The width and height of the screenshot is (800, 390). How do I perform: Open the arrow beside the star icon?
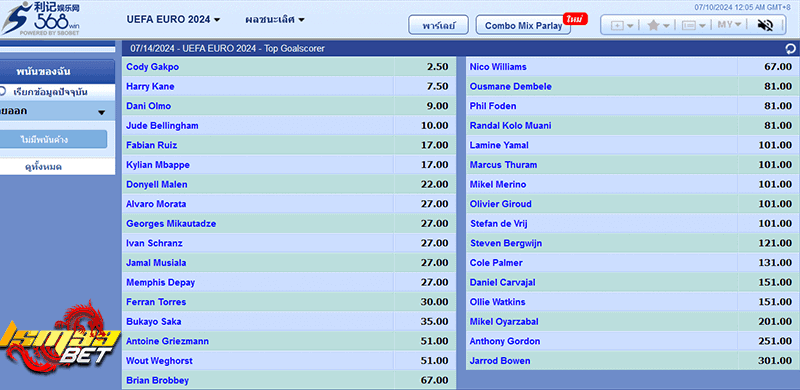pyautogui.click(x=666, y=26)
